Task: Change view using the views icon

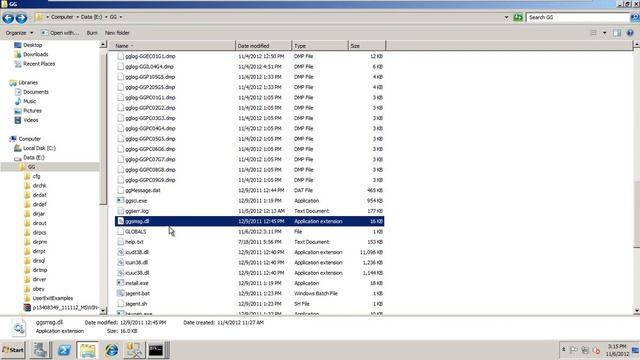Action: [x=594, y=33]
